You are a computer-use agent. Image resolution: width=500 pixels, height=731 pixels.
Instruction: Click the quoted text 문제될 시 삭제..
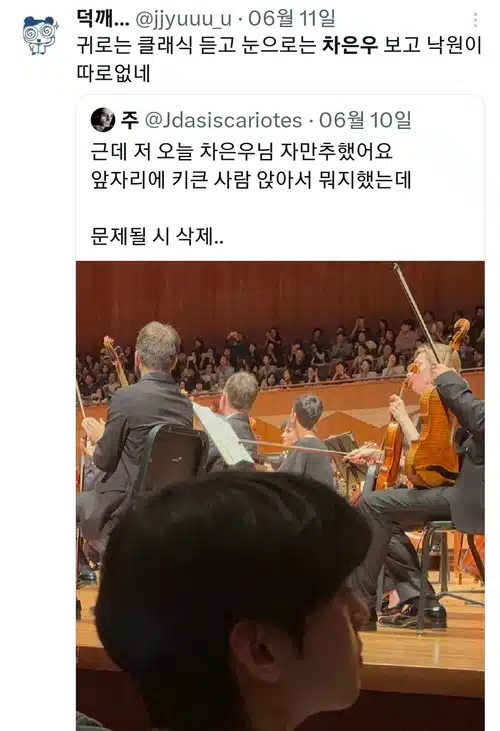(157, 237)
